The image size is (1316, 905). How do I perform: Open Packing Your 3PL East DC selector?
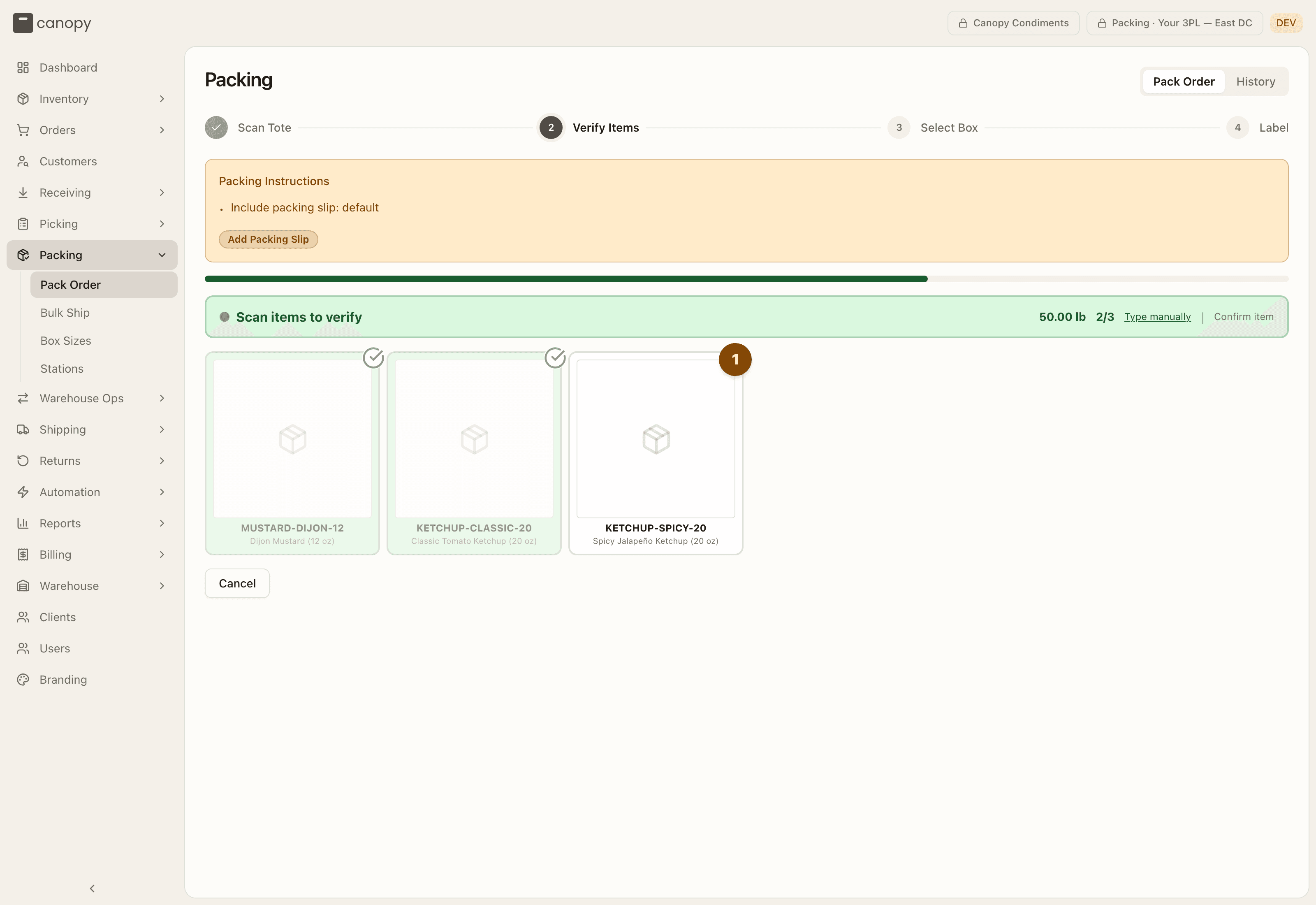click(1174, 23)
